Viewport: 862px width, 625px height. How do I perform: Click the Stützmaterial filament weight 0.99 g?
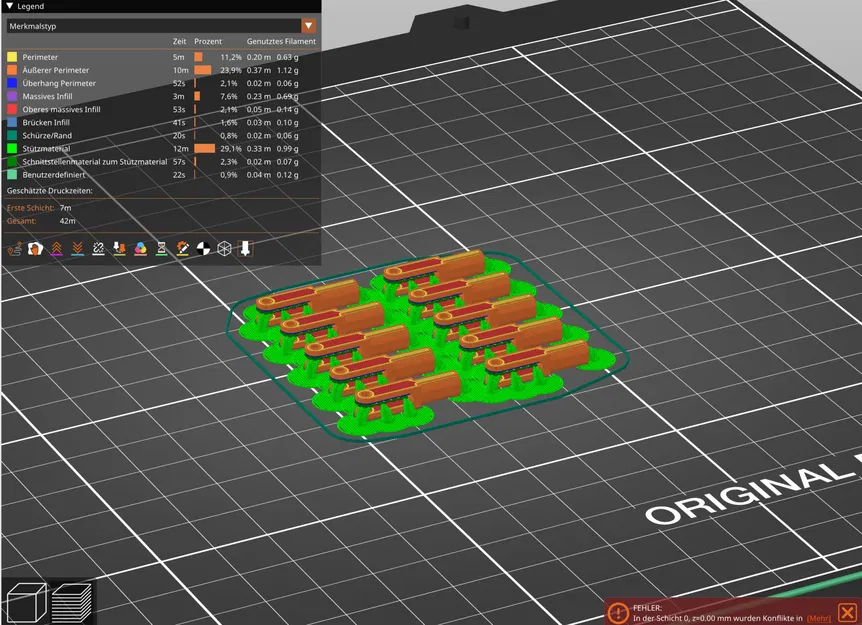click(x=288, y=148)
